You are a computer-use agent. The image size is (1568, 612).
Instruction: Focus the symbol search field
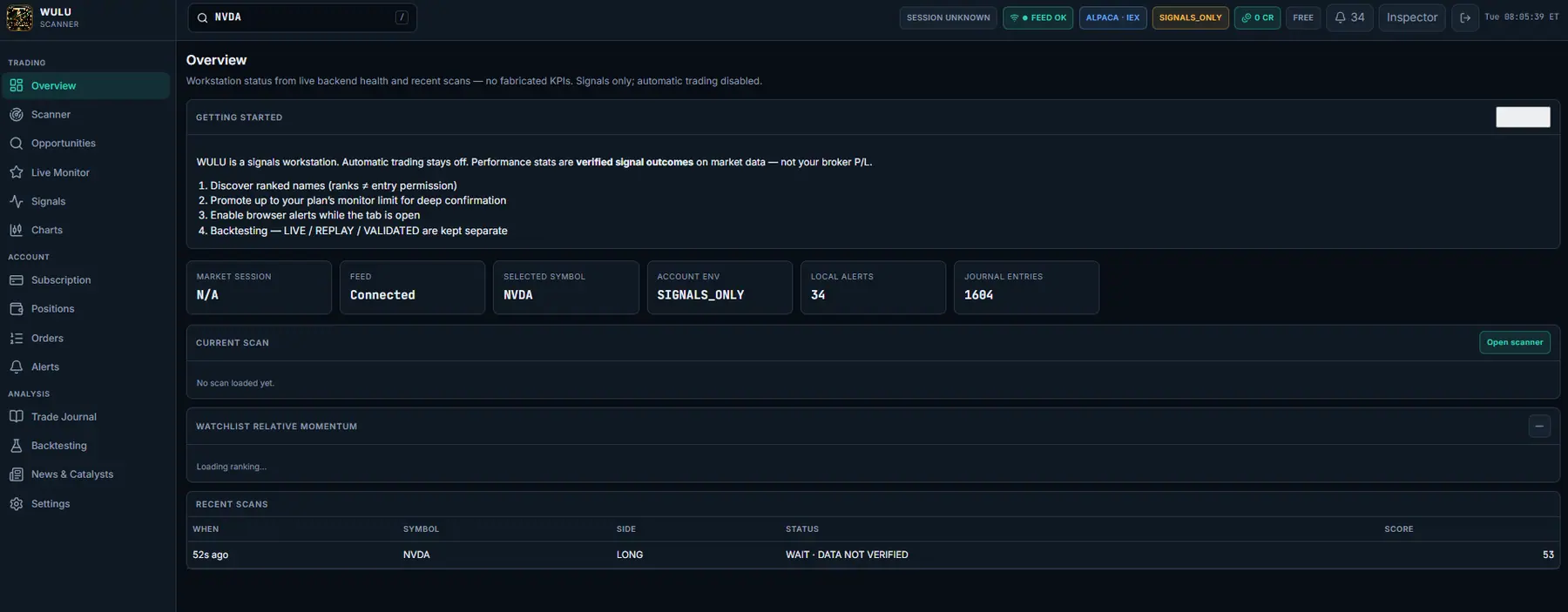click(x=302, y=17)
